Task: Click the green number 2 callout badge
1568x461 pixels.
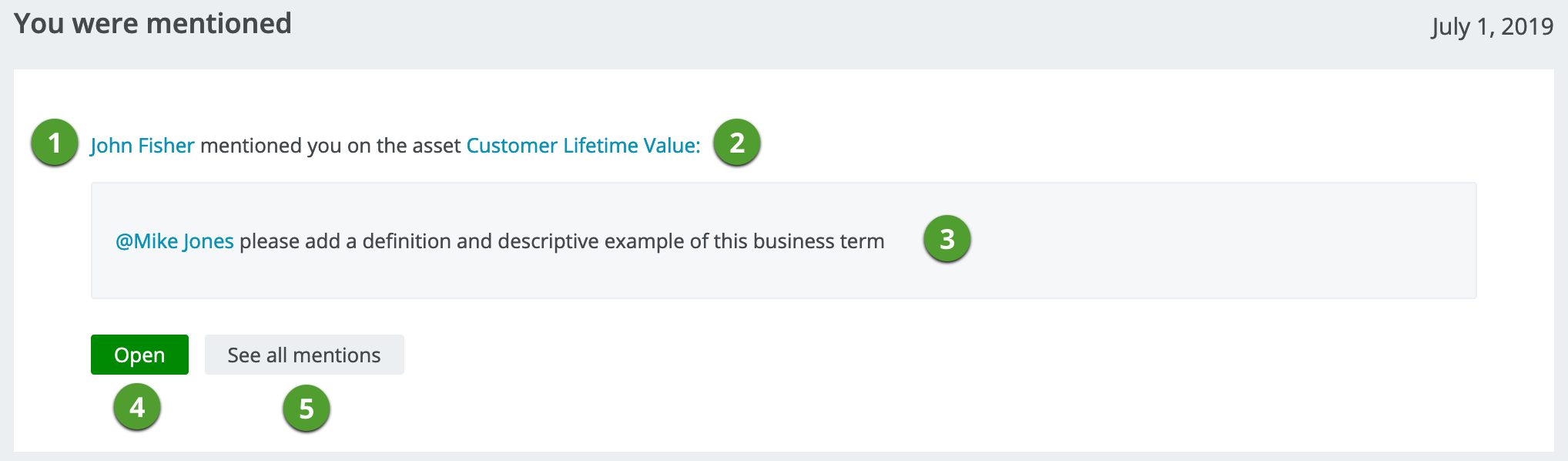Action: point(737,143)
